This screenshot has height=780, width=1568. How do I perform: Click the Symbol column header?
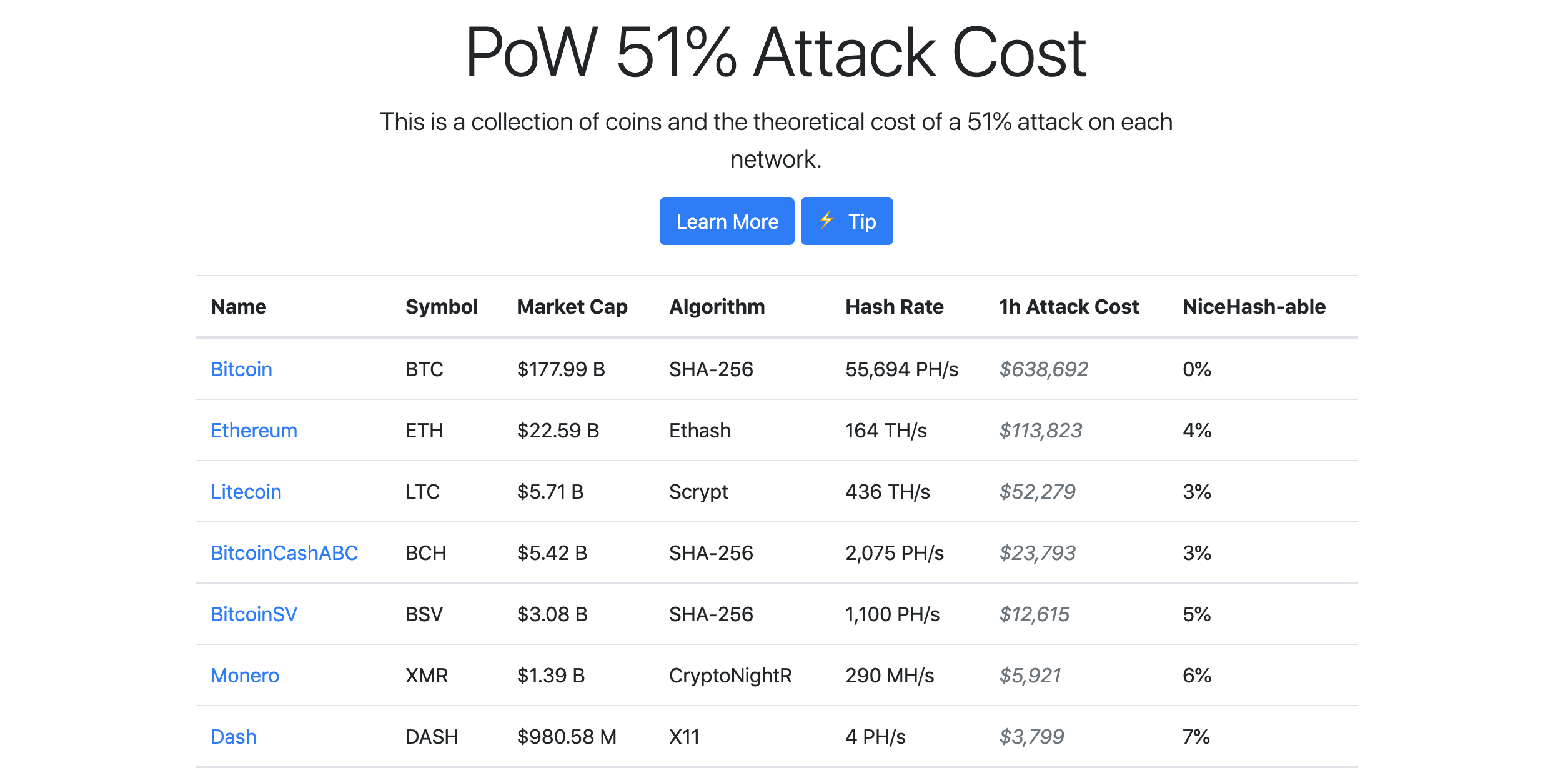tap(441, 307)
